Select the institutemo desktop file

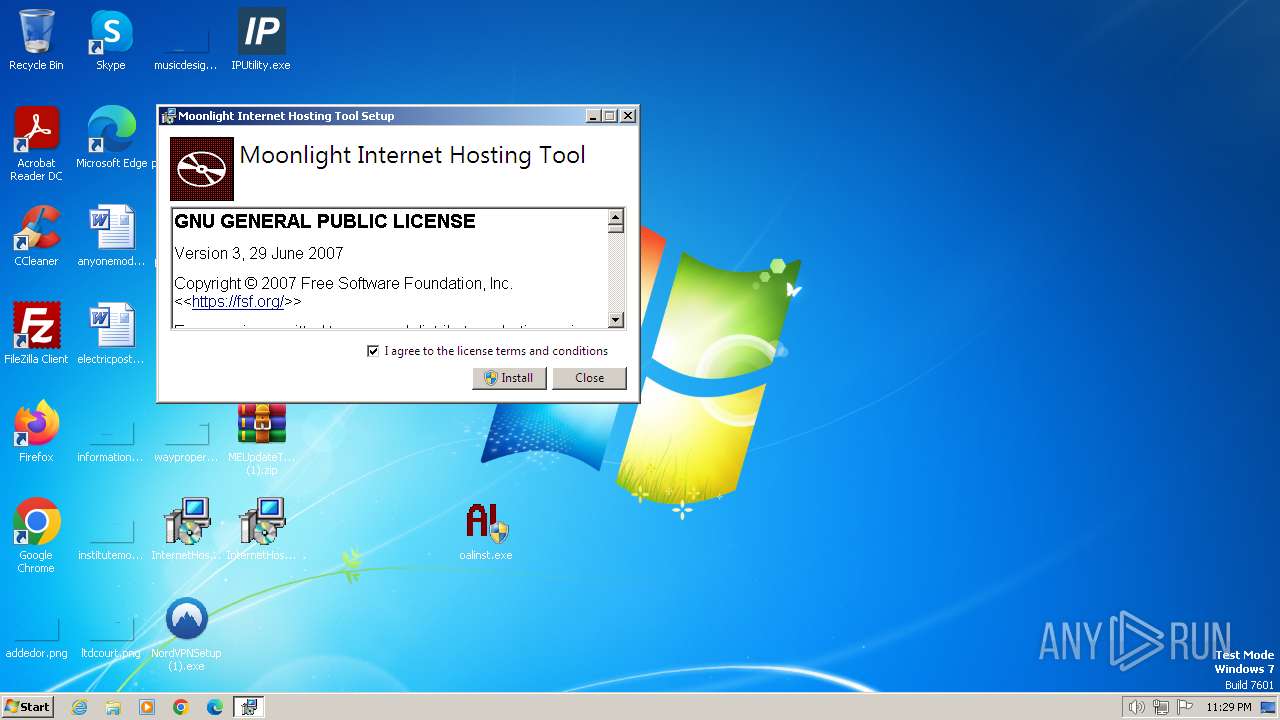click(111, 538)
